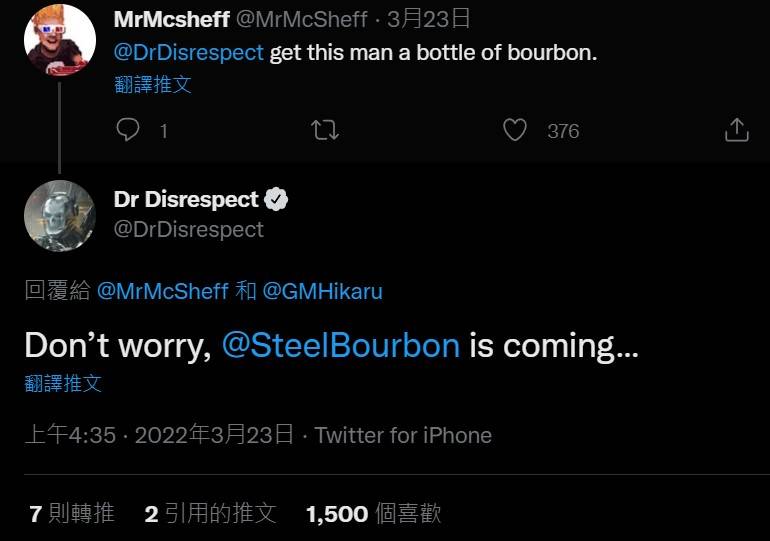Click the @DrDisrespect mention in first tweet
The height and width of the screenshot is (541, 770).
189,52
